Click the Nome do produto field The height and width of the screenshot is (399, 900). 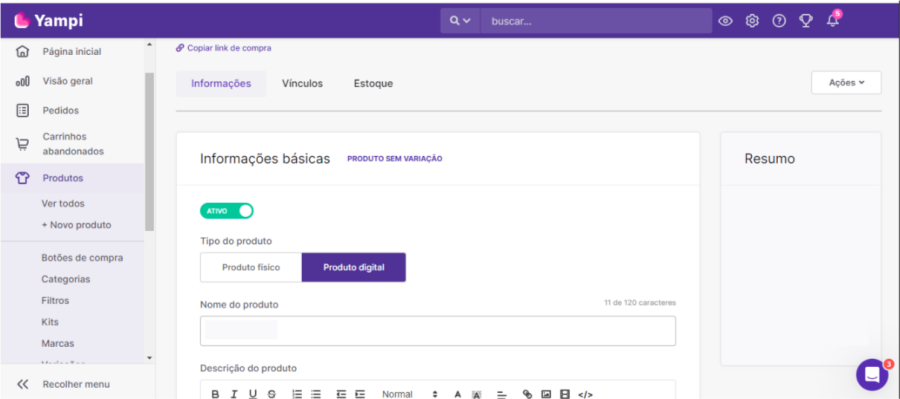tap(438, 331)
